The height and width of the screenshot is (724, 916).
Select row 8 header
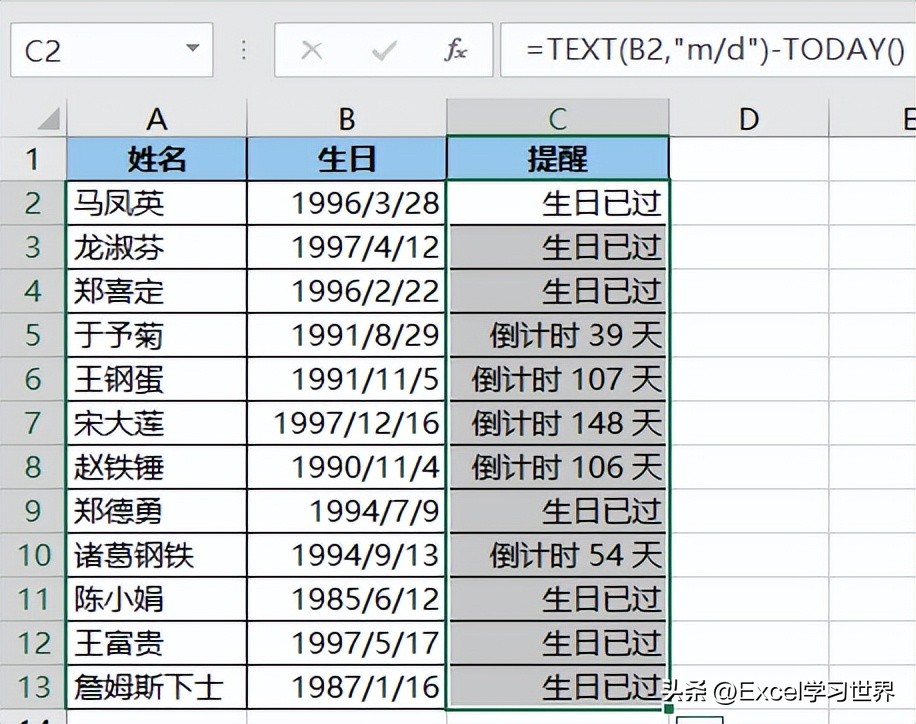(33, 467)
